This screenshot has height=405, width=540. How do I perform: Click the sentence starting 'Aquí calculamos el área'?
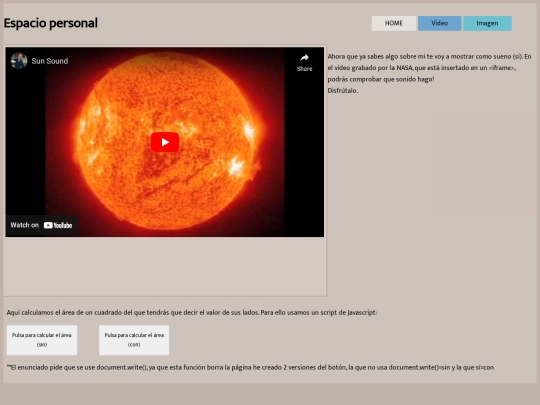point(192,313)
